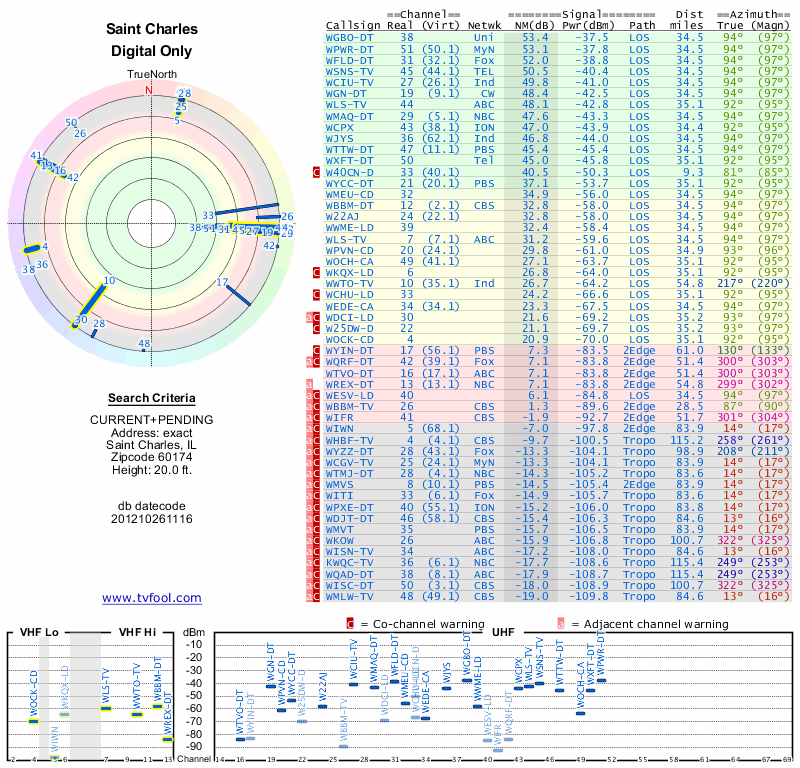
Task: Click the adjacent channel icon beside WREX-DT
Action: tap(309, 384)
